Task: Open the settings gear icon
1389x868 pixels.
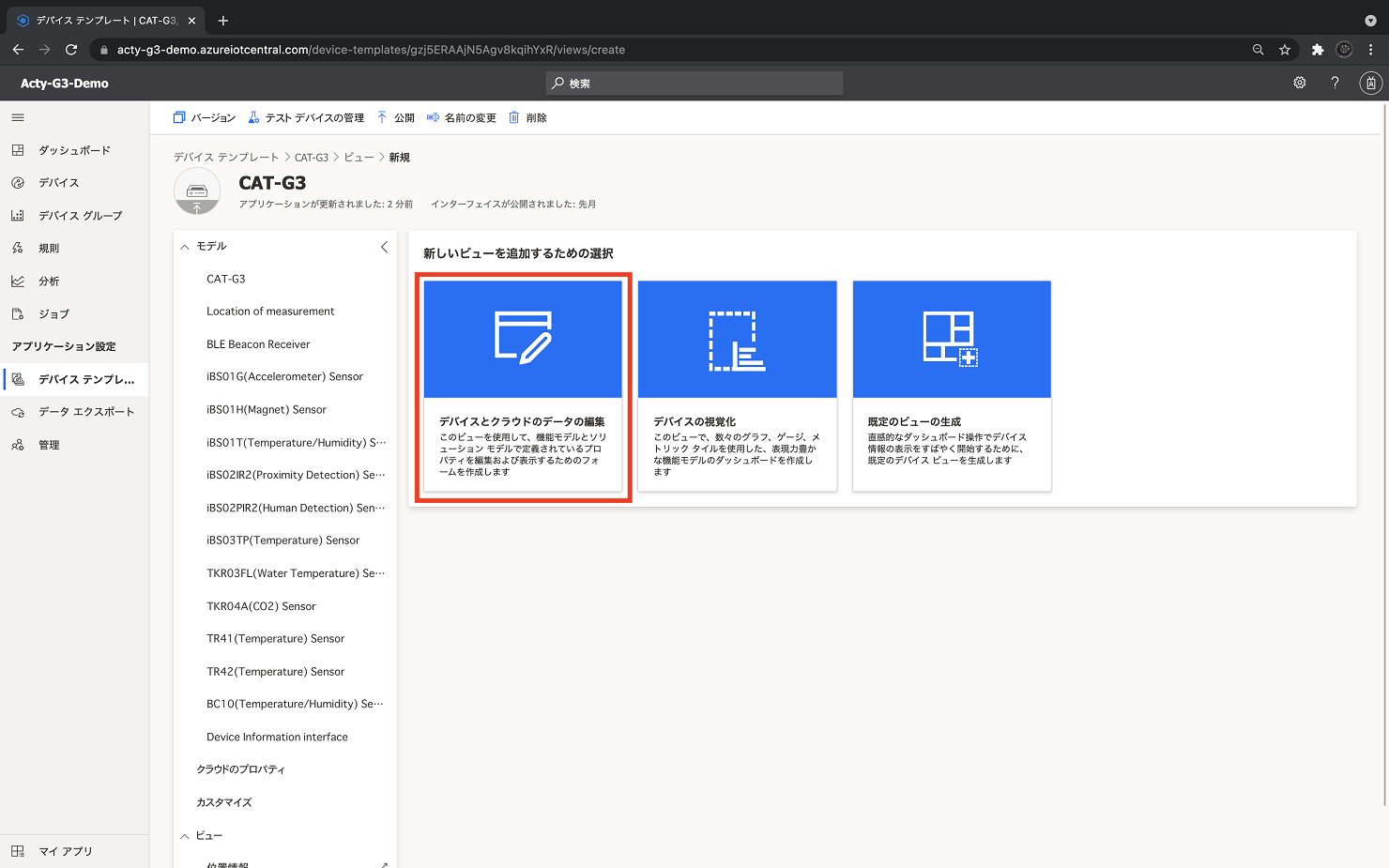Action: pos(1300,83)
